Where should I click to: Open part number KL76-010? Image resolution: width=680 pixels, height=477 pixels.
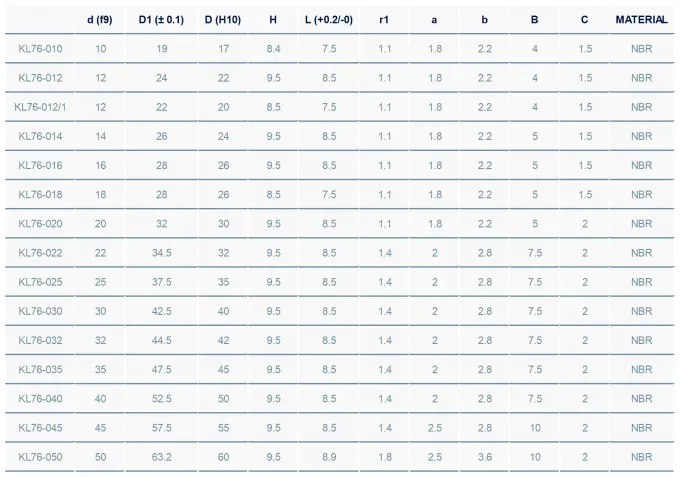tap(40, 48)
